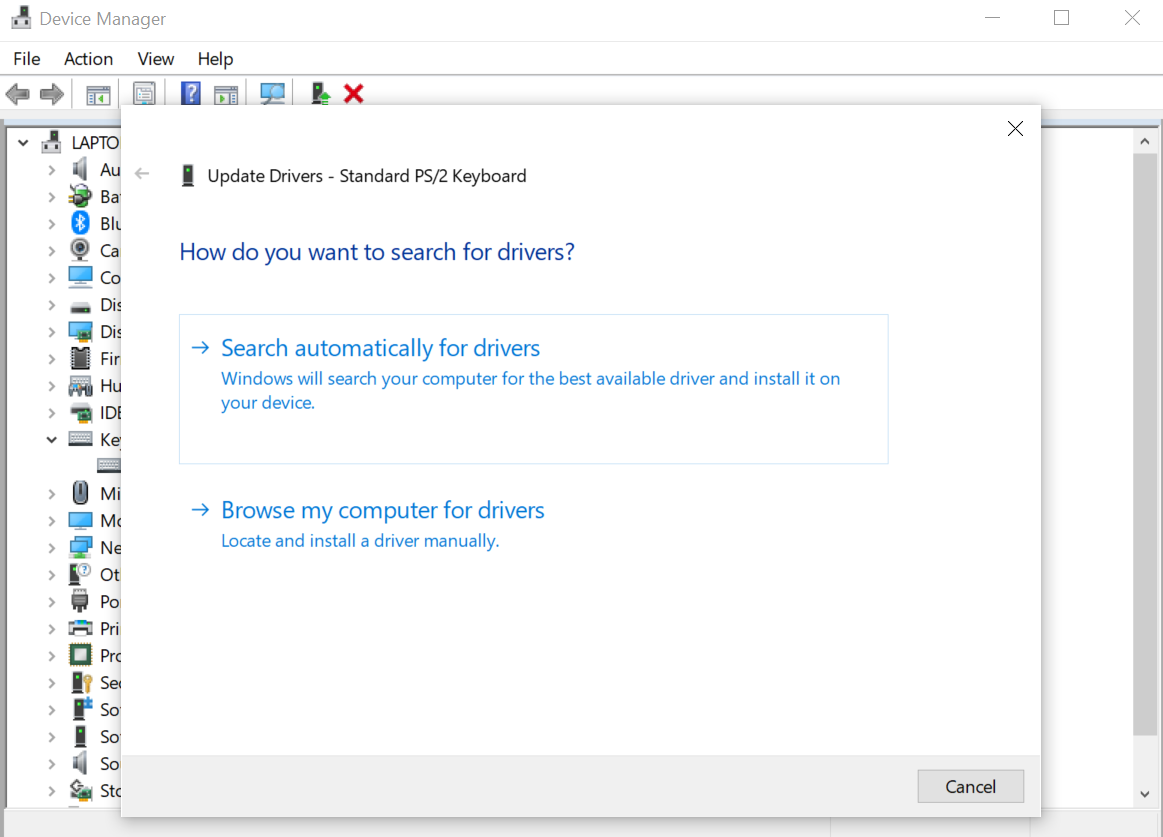Click the blue question mark Help icon

click(191, 93)
